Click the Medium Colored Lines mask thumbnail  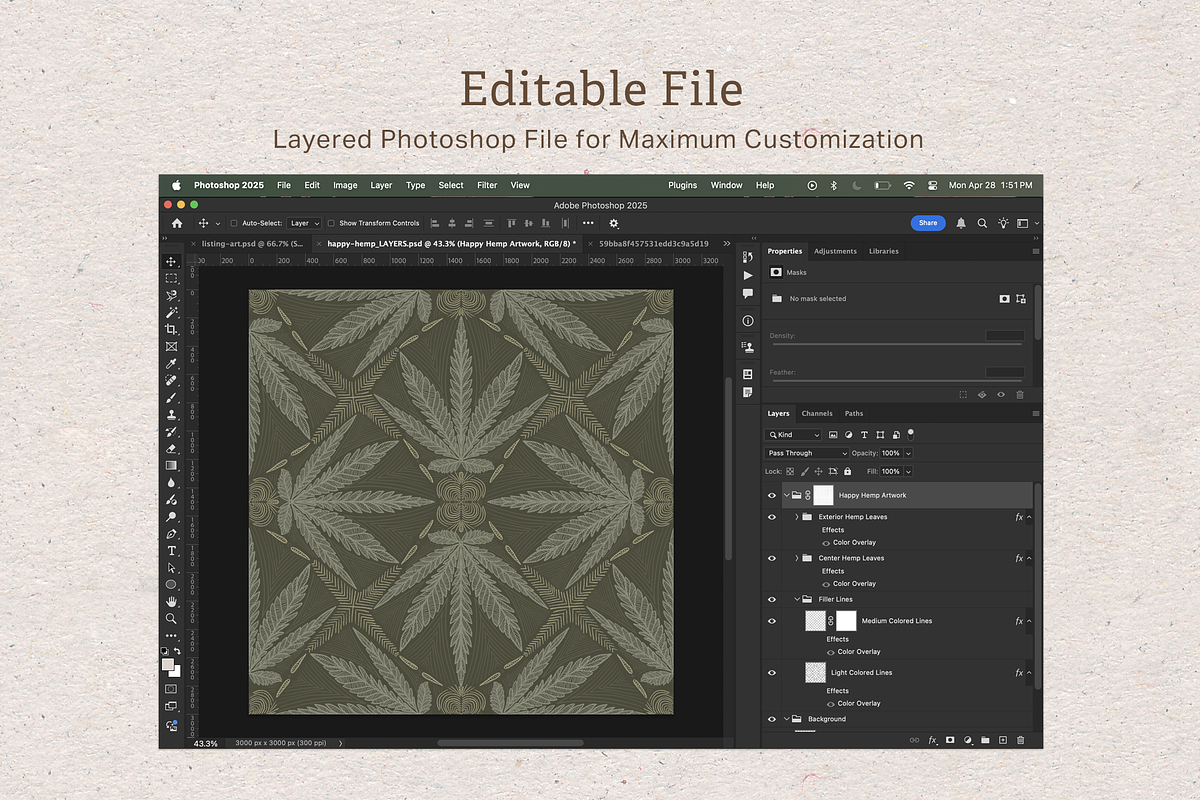tap(846, 621)
